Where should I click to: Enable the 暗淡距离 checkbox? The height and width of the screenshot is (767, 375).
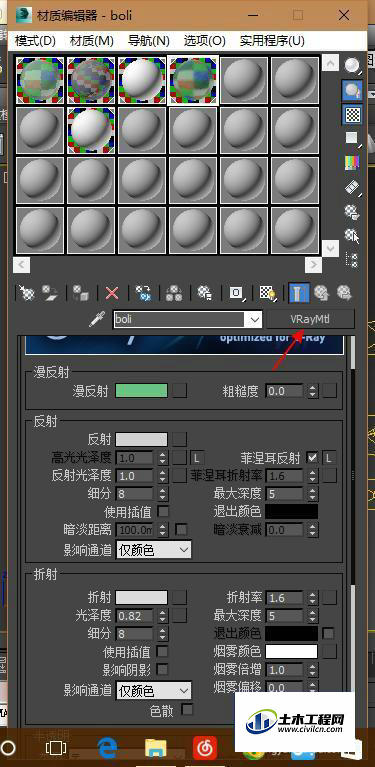181,529
